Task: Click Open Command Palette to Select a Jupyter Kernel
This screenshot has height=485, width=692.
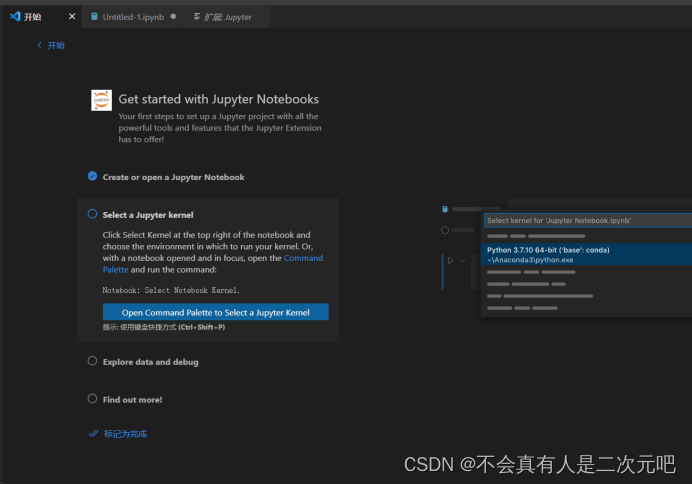Action: click(215, 312)
